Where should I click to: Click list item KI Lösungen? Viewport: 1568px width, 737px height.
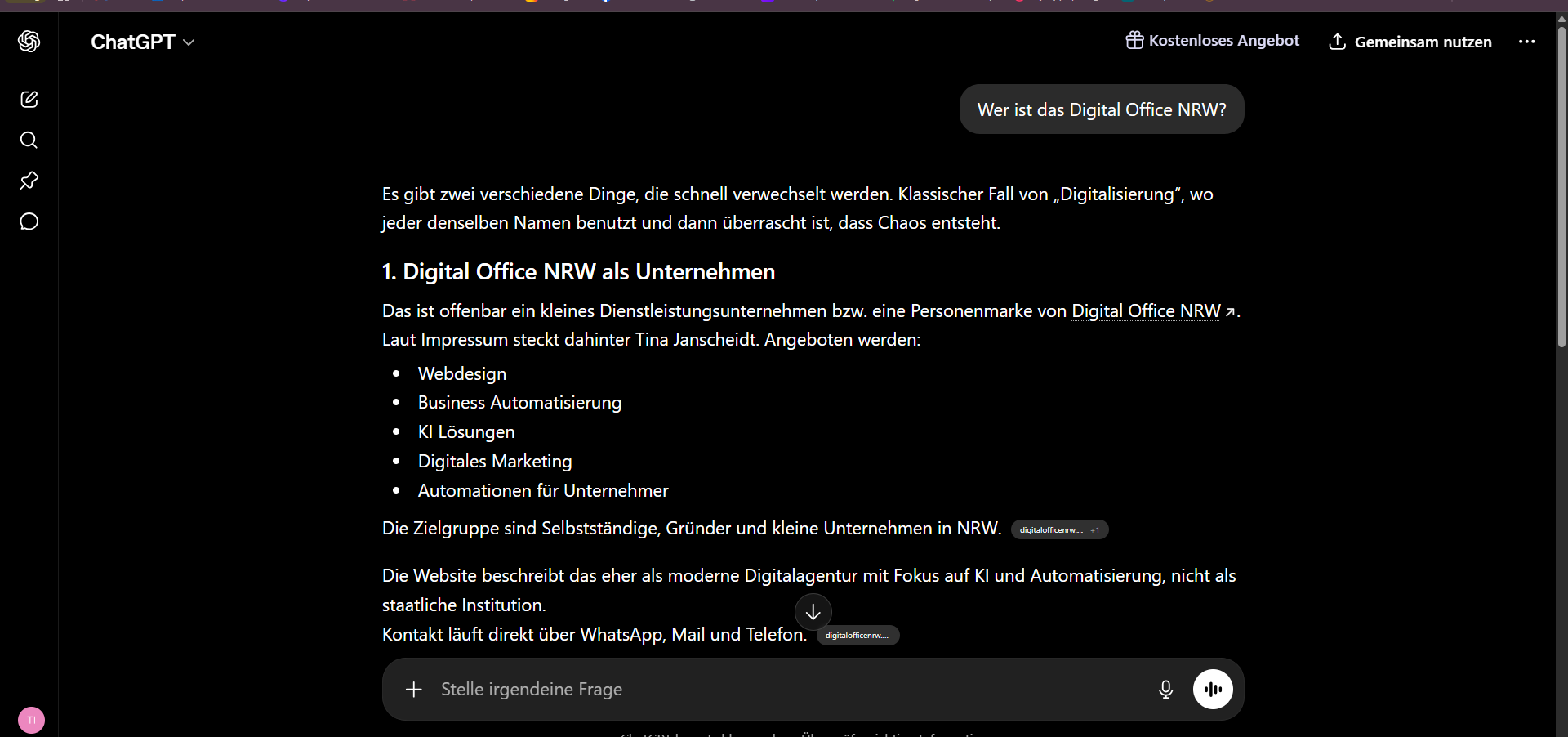(466, 432)
